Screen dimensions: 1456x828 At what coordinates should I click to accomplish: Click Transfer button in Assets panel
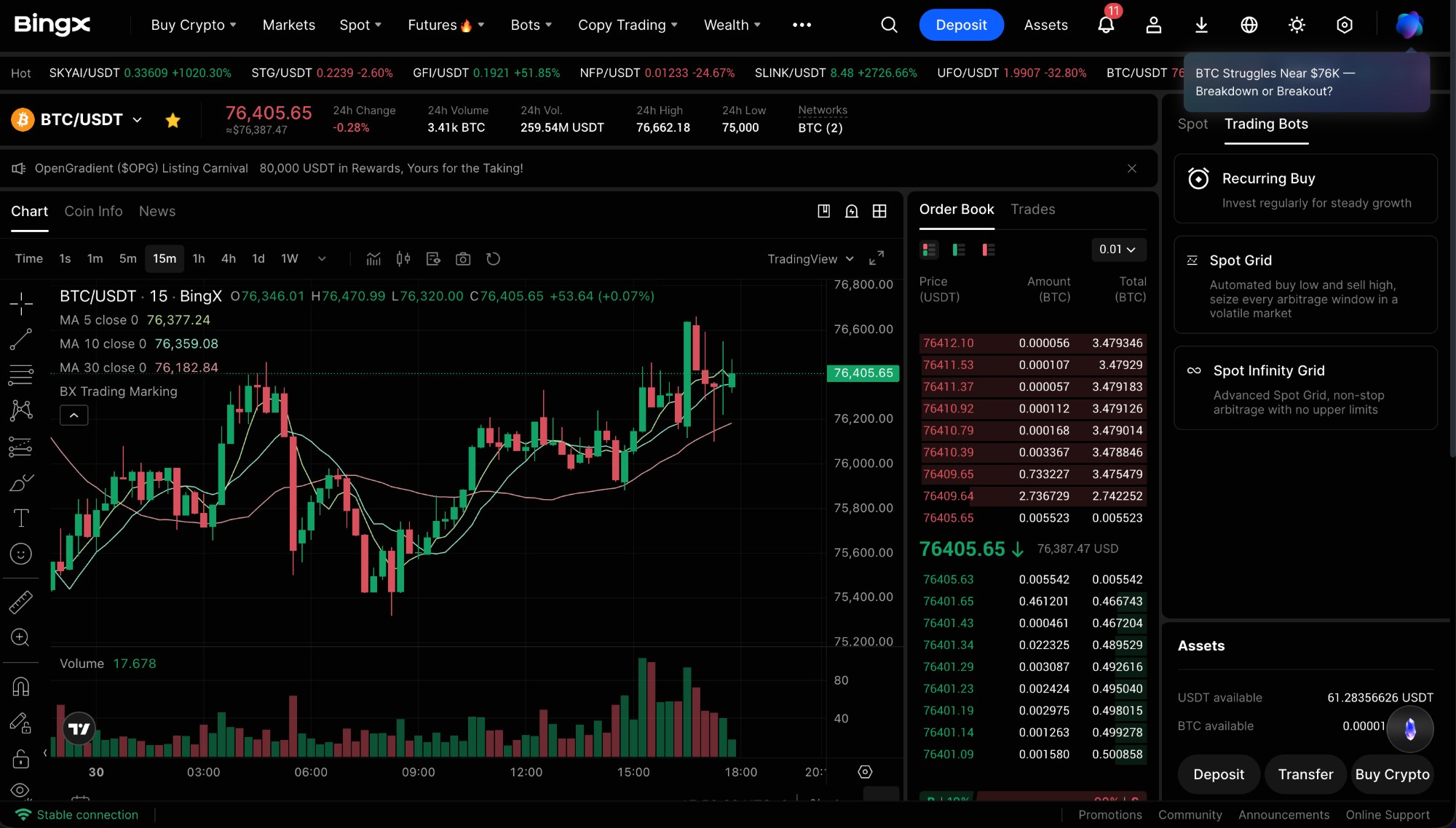pyautogui.click(x=1305, y=774)
